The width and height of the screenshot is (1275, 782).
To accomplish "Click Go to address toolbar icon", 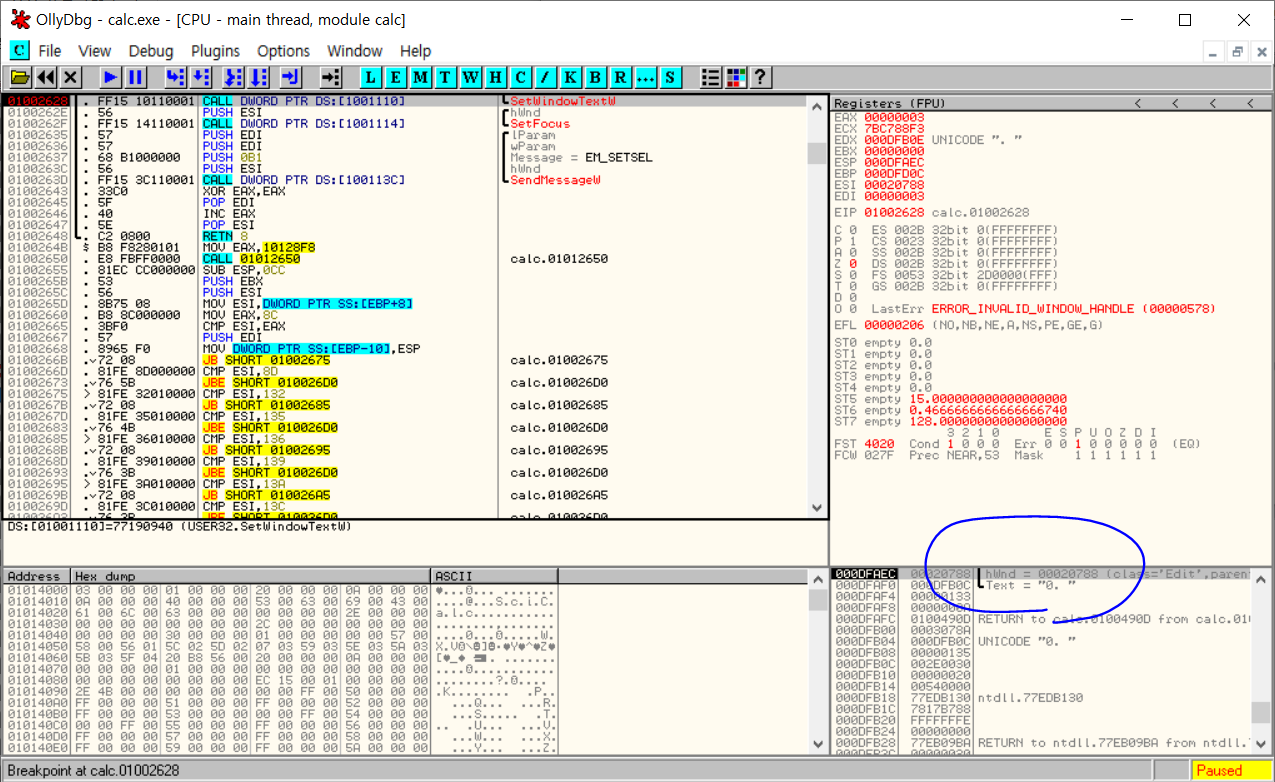I will point(331,77).
